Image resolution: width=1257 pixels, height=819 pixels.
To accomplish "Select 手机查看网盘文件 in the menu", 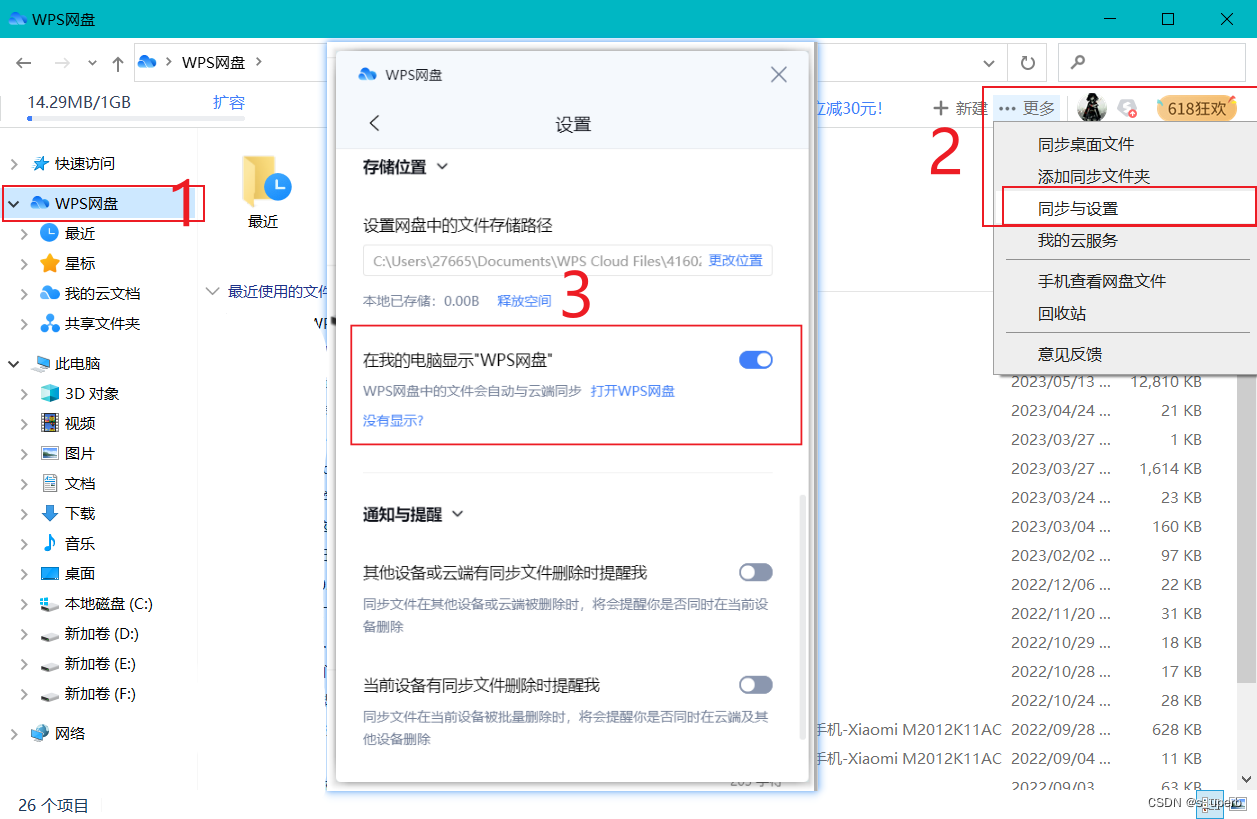I will point(1101,282).
